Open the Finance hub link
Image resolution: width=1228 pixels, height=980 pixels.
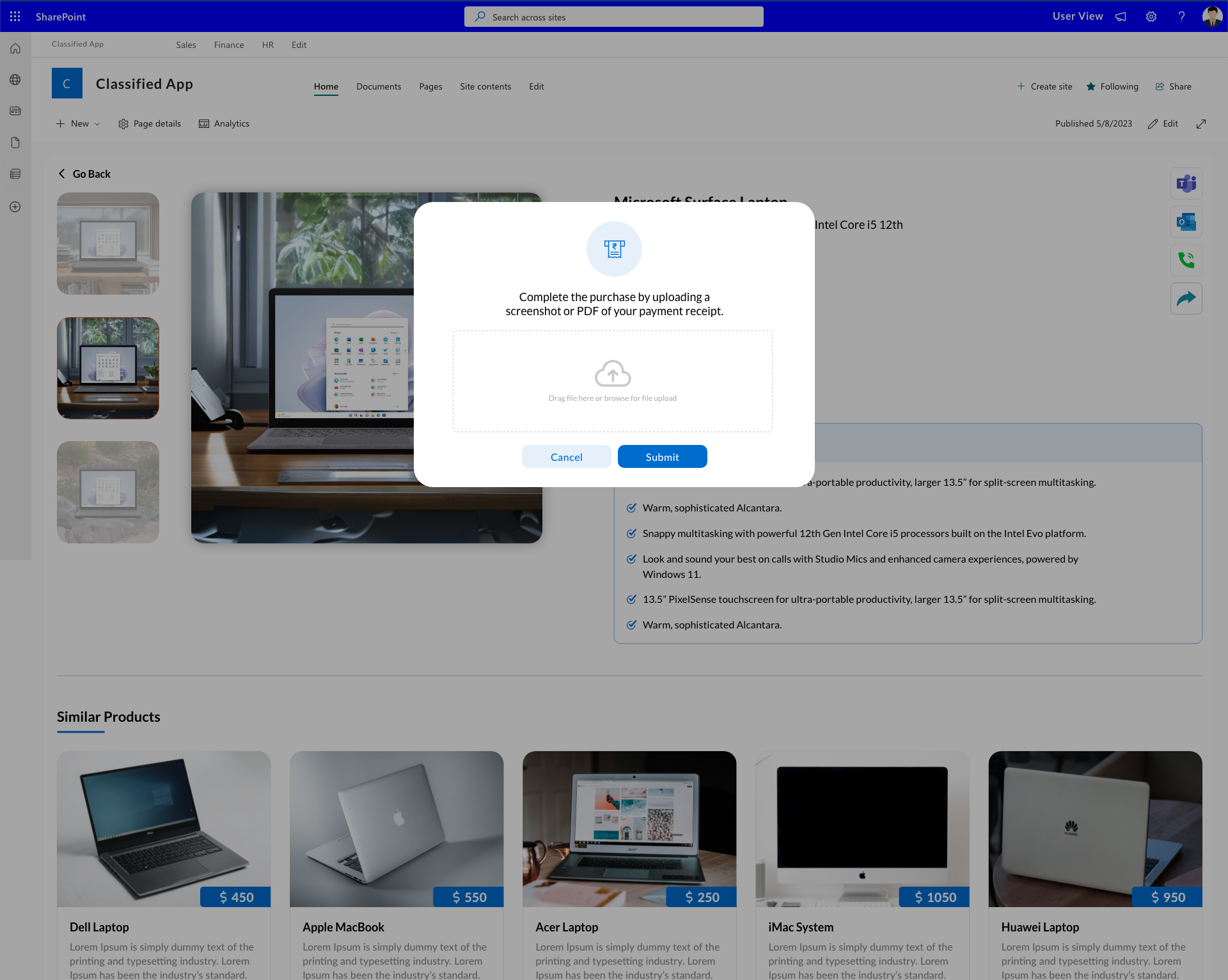[x=229, y=45]
